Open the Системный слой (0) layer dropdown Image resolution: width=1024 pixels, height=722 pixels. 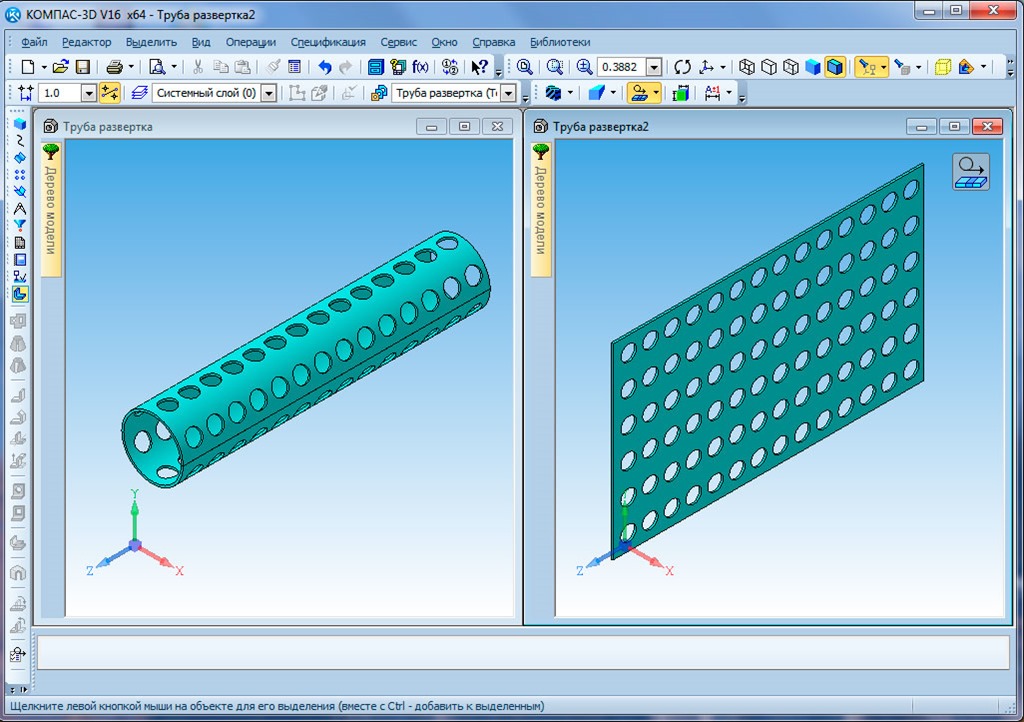(268, 93)
